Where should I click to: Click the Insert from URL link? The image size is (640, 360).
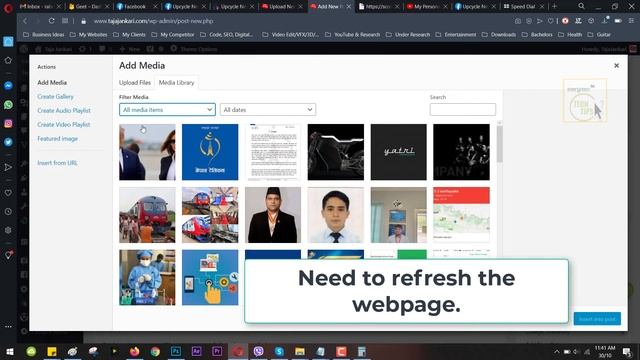(x=57, y=162)
